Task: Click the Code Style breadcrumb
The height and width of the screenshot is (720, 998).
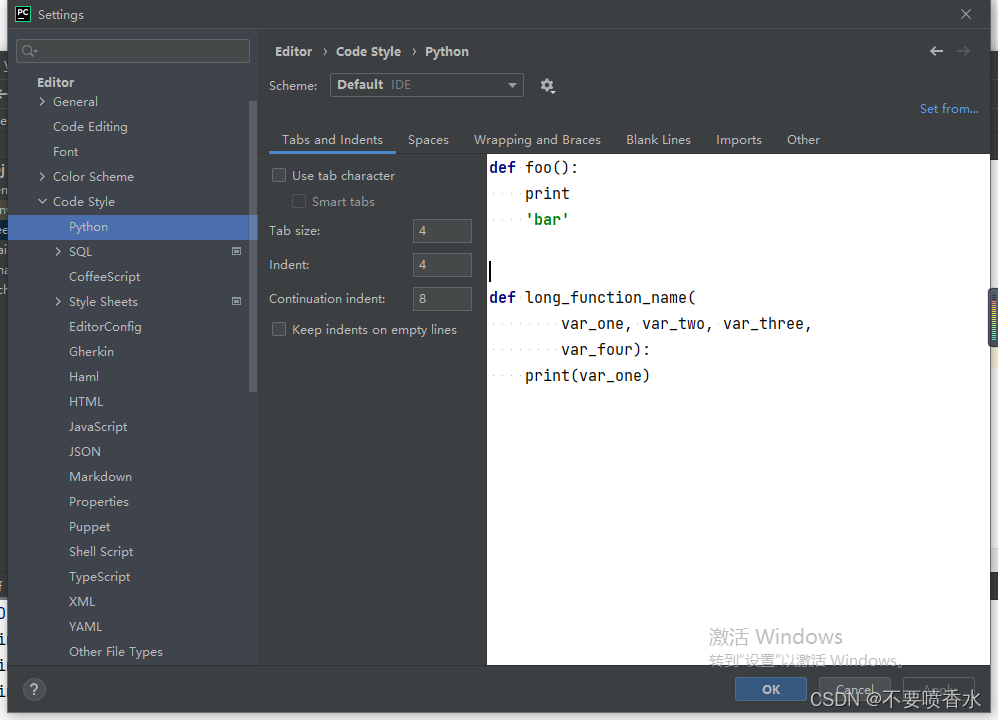Action: point(369,52)
